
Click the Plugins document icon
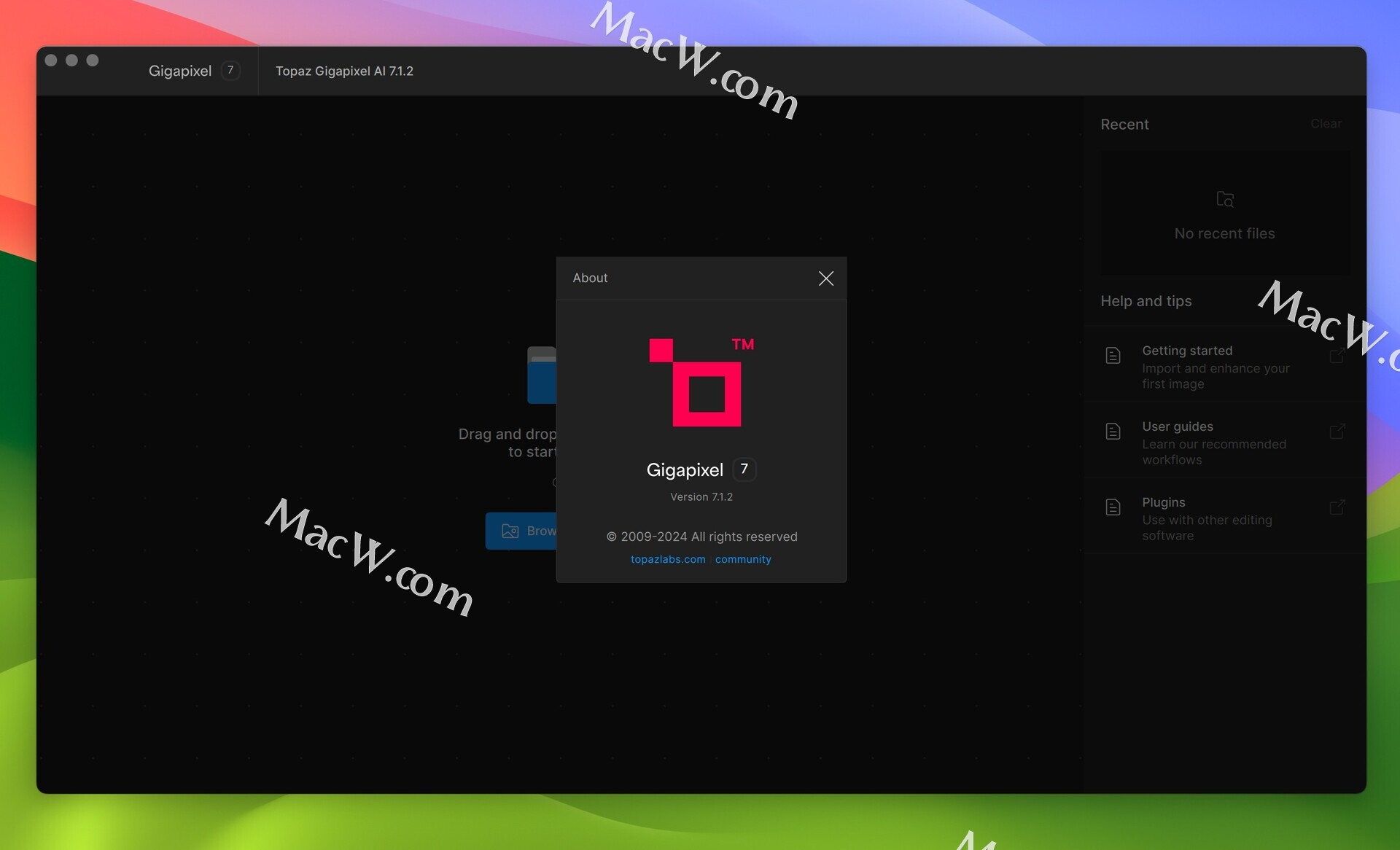[1113, 507]
